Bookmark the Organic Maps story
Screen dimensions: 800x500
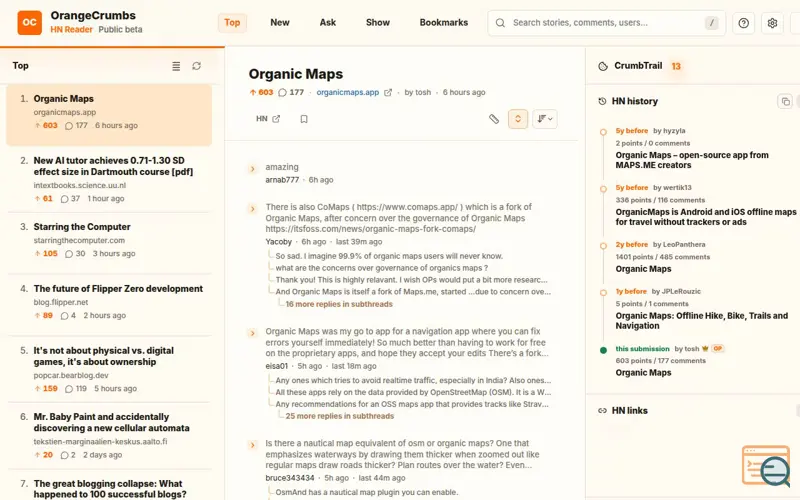click(304, 119)
